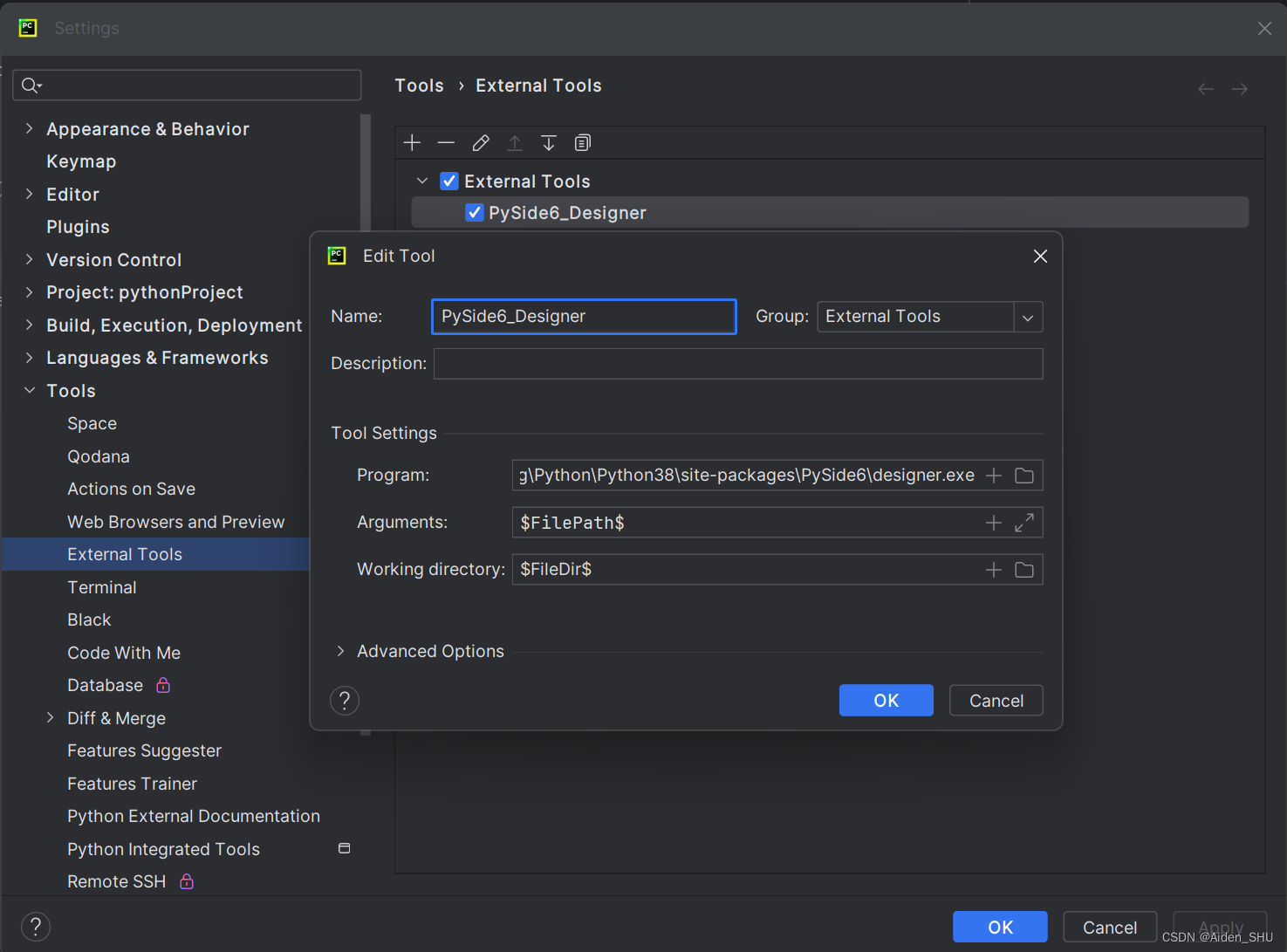The height and width of the screenshot is (952, 1287).
Task: Expand the Arguments field editor
Action: coord(1024,523)
